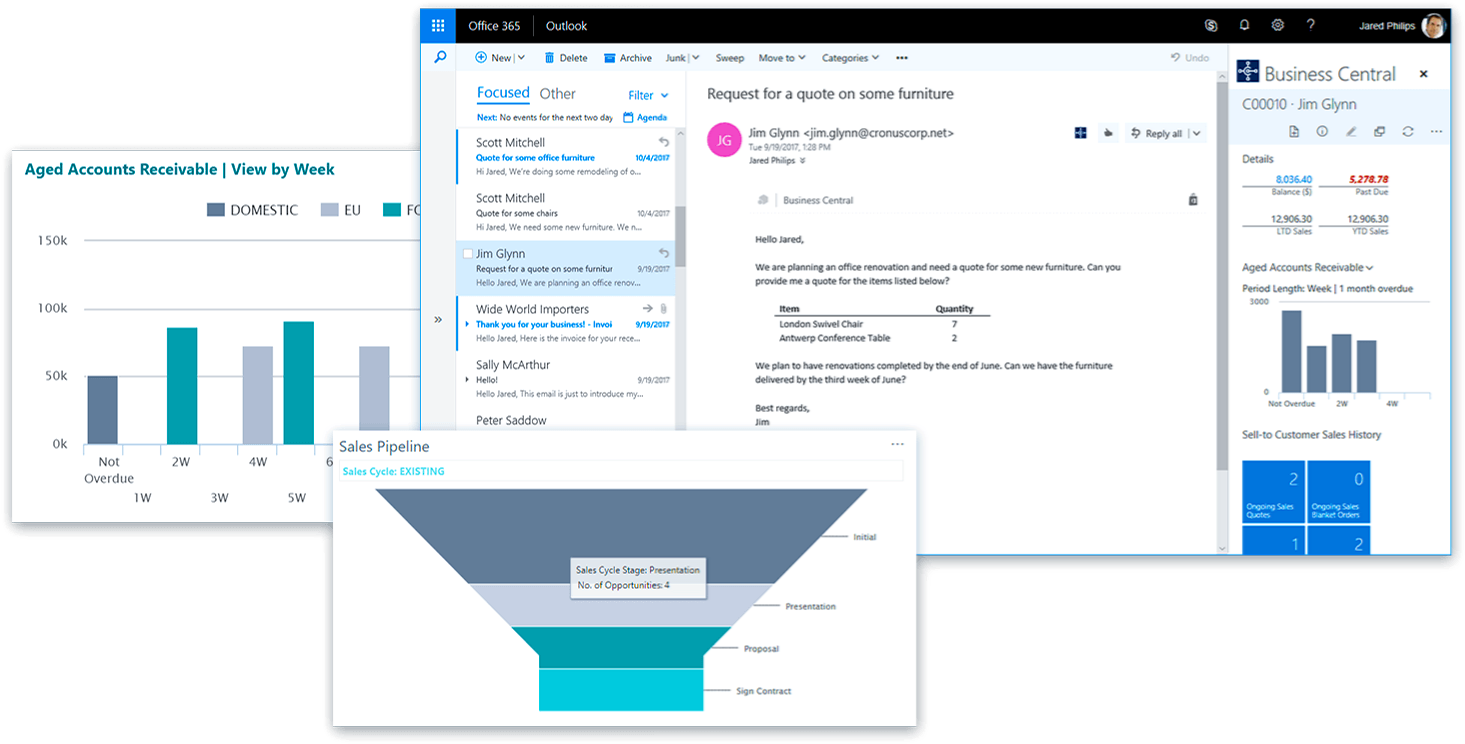Click the pop-out window icon in Business Central pane
The width and height of the screenshot is (1465, 744).
pyautogui.click(x=1379, y=131)
